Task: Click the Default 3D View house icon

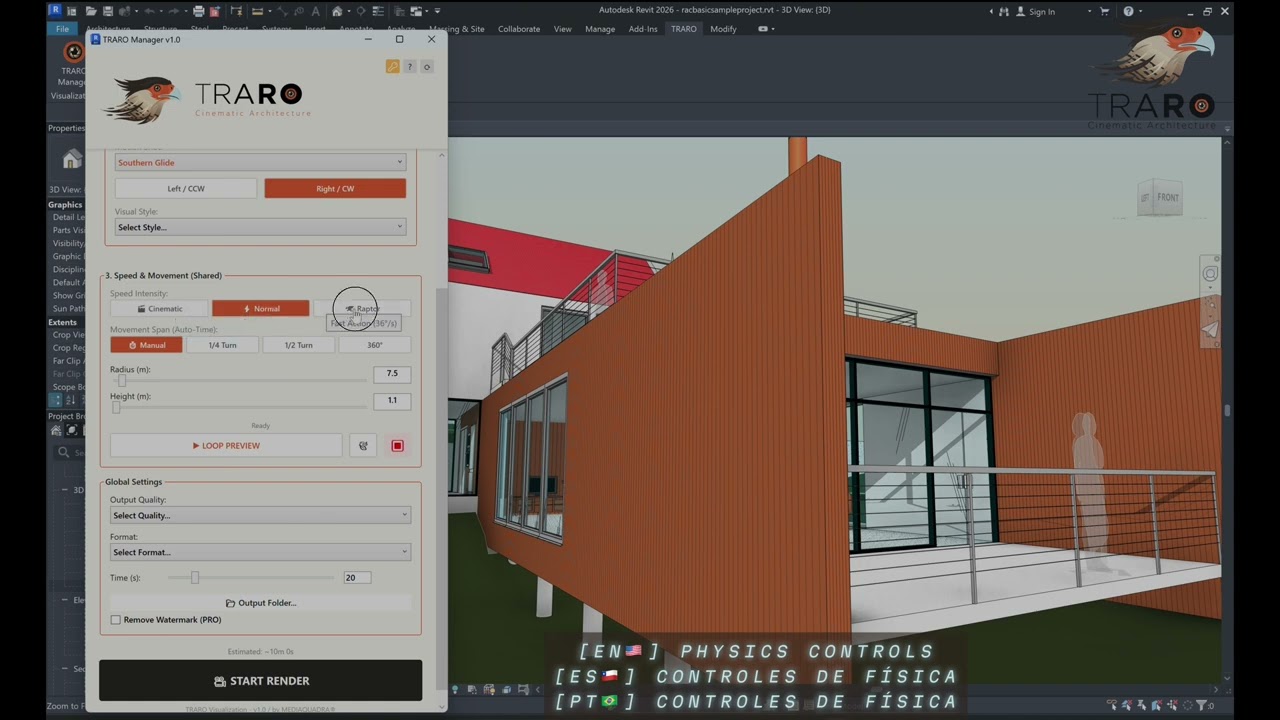Action: (x=337, y=11)
